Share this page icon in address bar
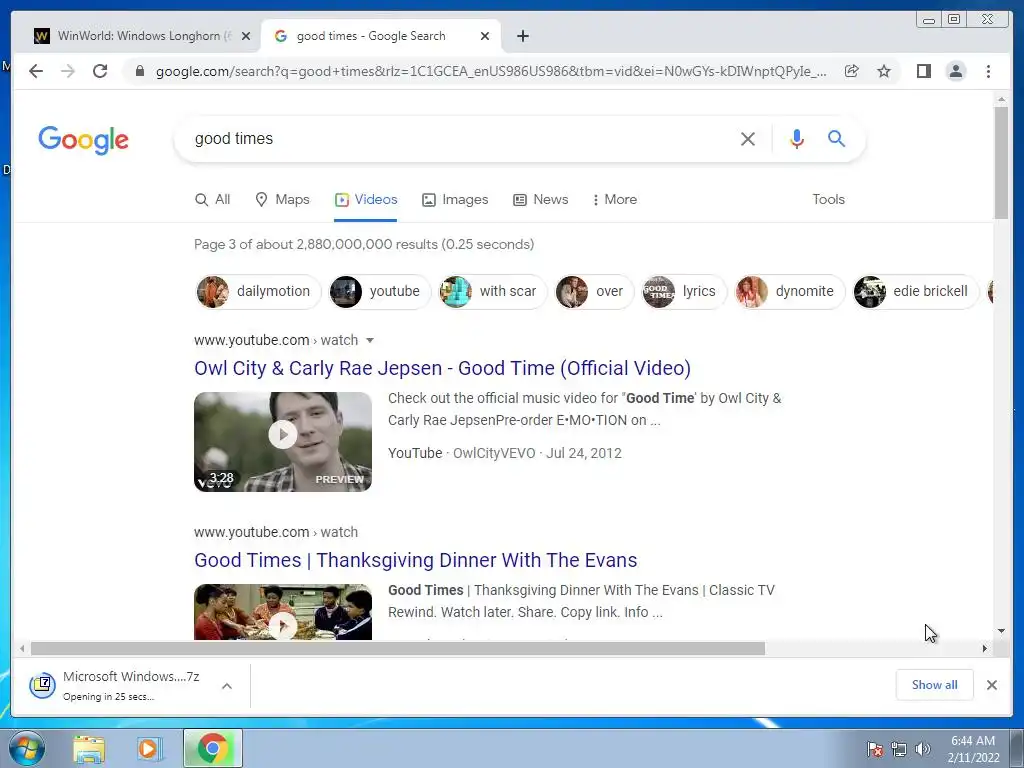1024x768 pixels. tap(851, 71)
